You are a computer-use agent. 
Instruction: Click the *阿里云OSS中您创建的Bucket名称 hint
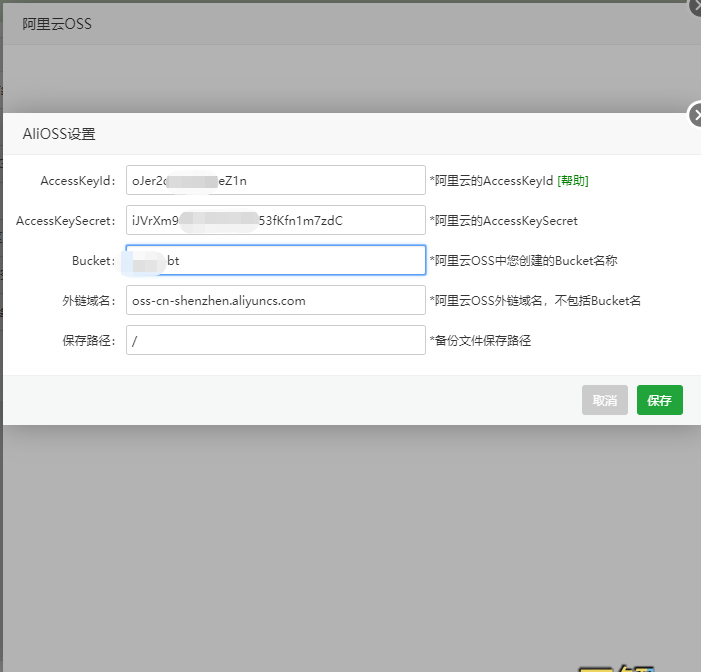point(524,261)
